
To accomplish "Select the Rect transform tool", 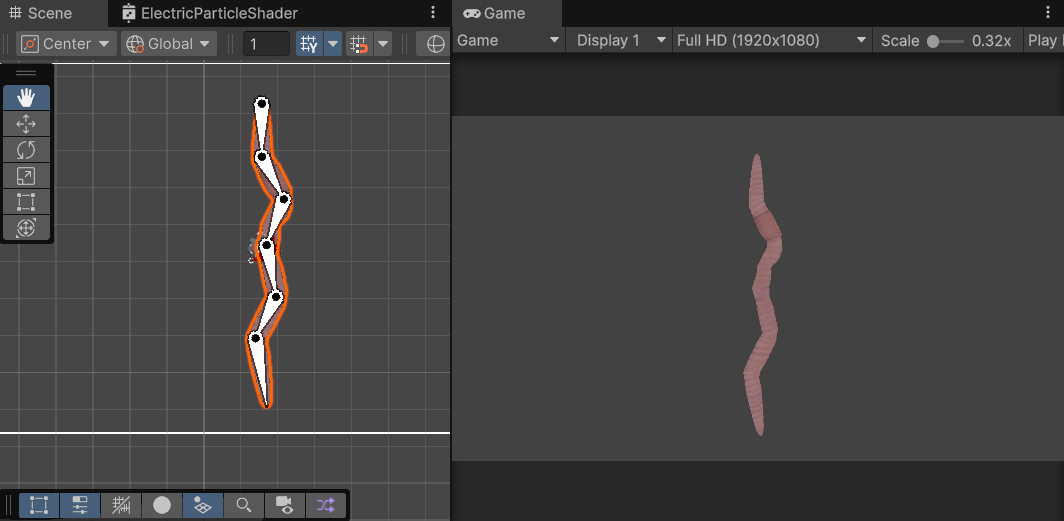I will [26, 201].
